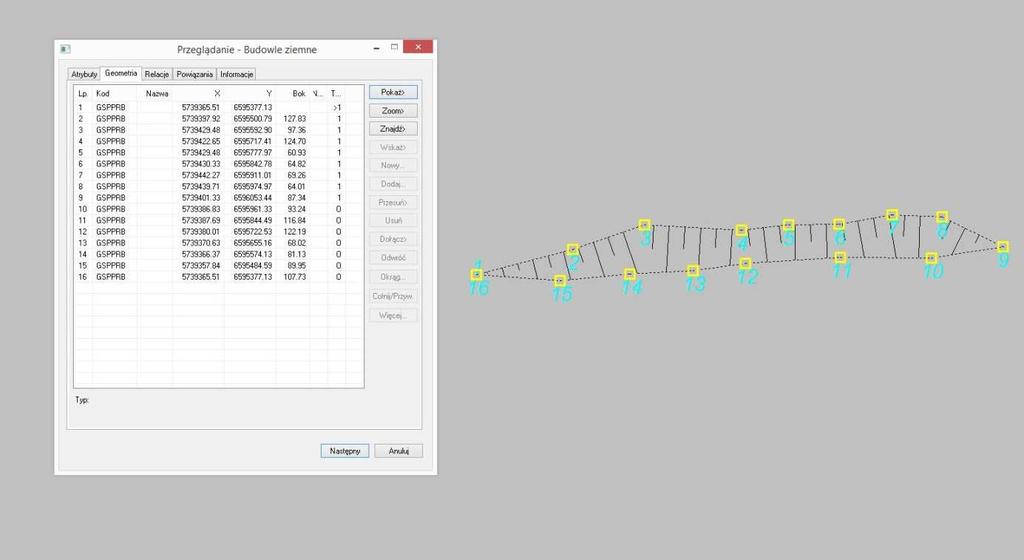Click the Bok value 127.83
This screenshot has height=560, width=1024.
coord(295,119)
